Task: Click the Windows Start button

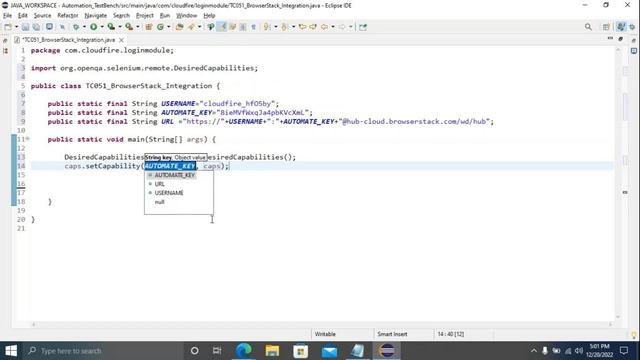Action: (x=11, y=351)
